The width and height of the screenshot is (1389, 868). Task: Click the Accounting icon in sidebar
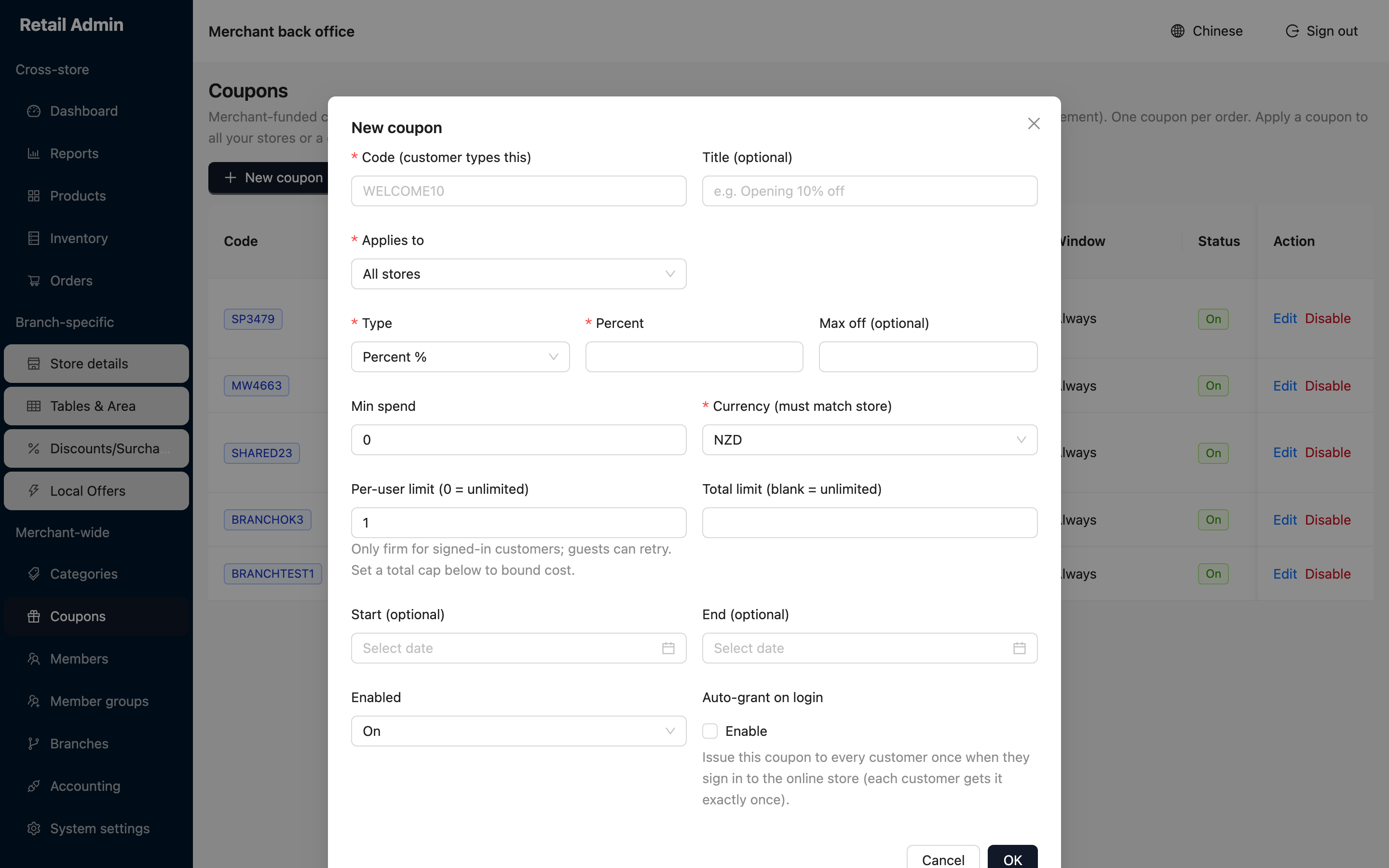pyautogui.click(x=34, y=786)
